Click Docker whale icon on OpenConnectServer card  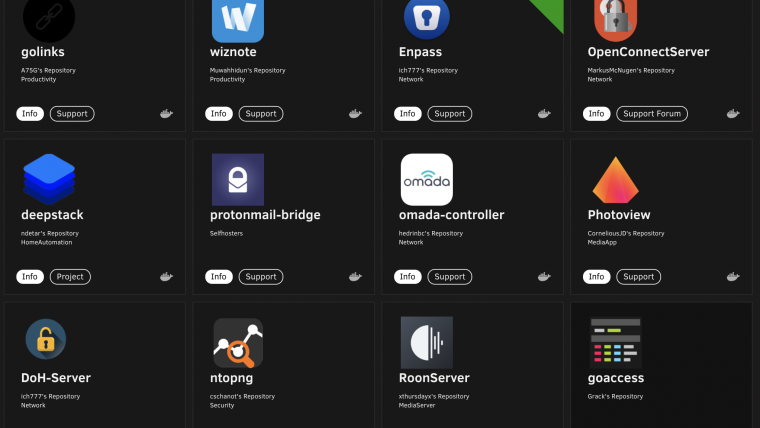click(x=733, y=114)
